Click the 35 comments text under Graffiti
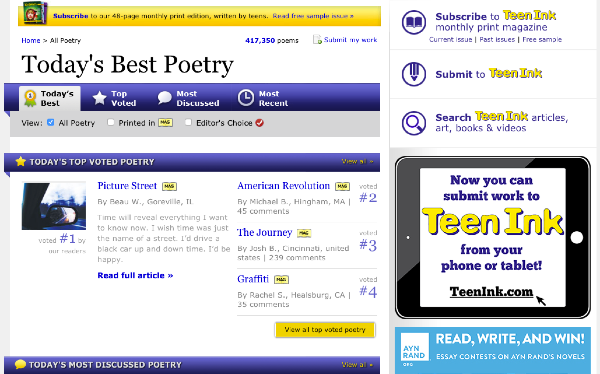 263,305
